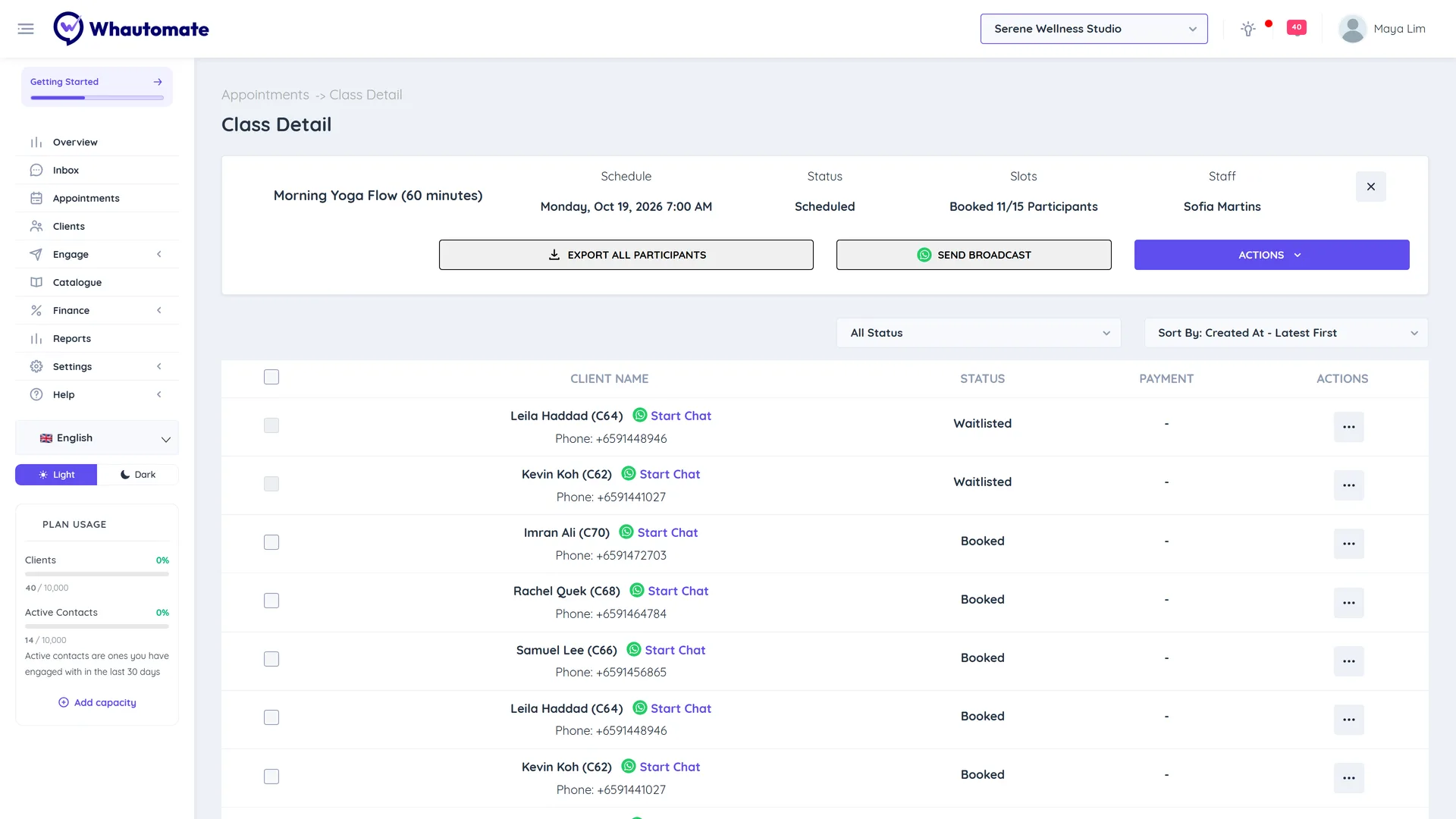This screenshot has height=819, width=1456.
Task: Click the Add capacity plus icon
Action: pos(64,702)
